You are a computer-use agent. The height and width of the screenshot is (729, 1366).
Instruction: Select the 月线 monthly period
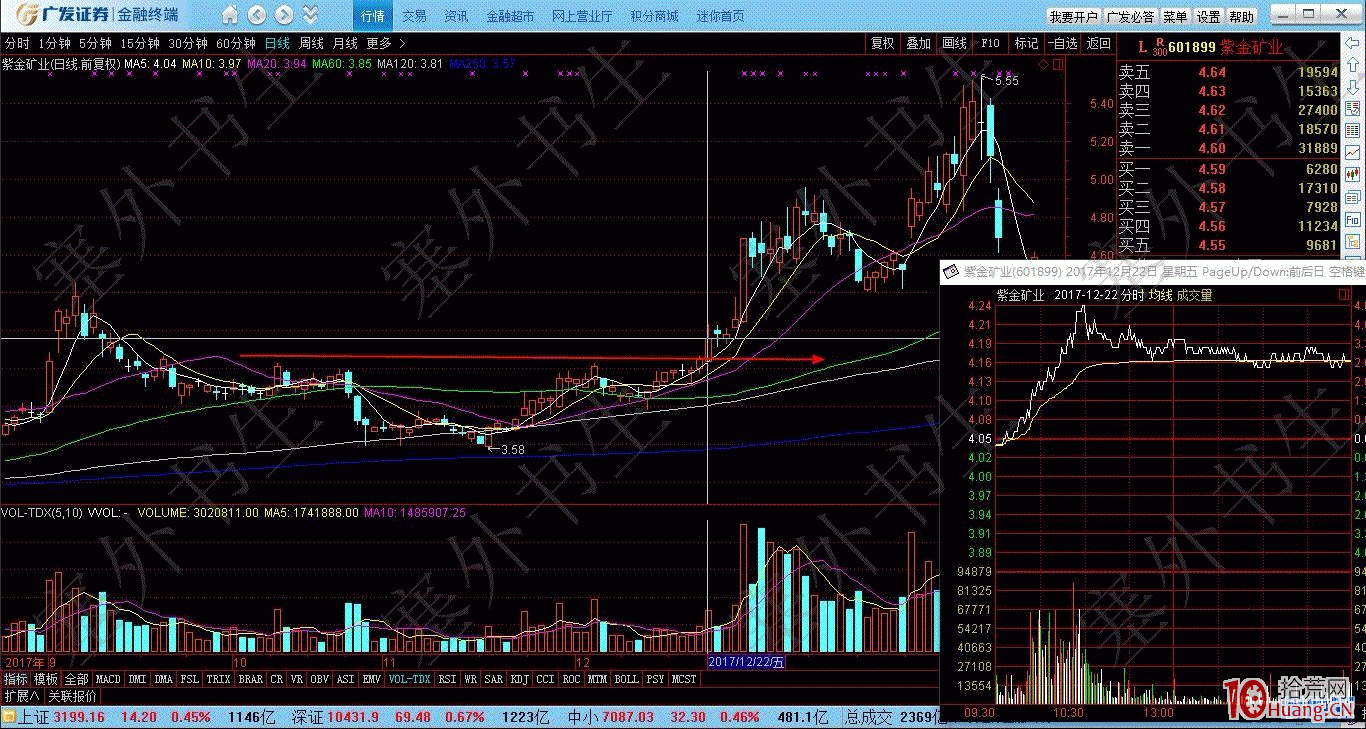pos(345,44)
